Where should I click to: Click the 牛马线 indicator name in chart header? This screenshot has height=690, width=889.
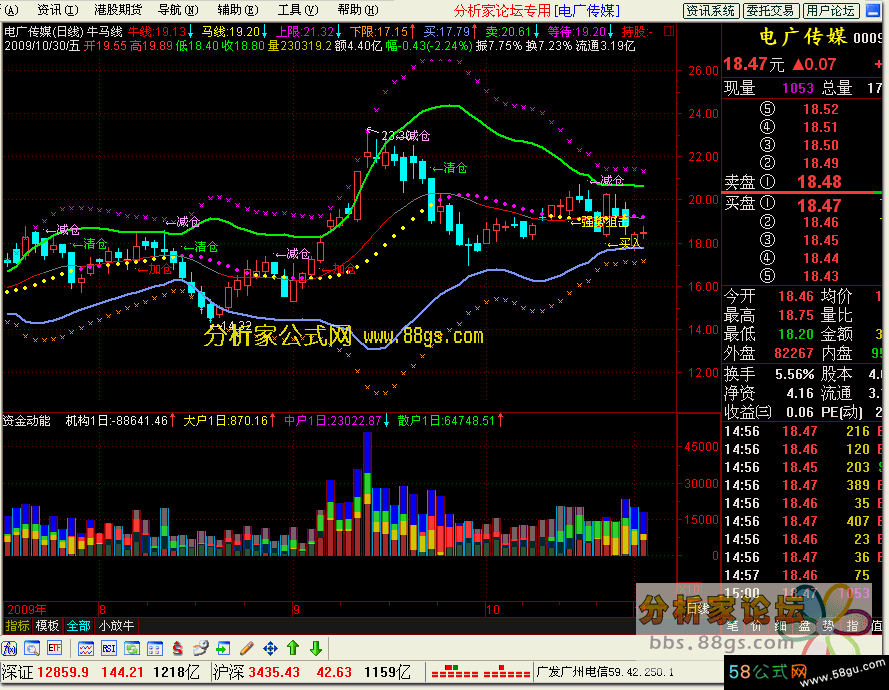(104, 32)
